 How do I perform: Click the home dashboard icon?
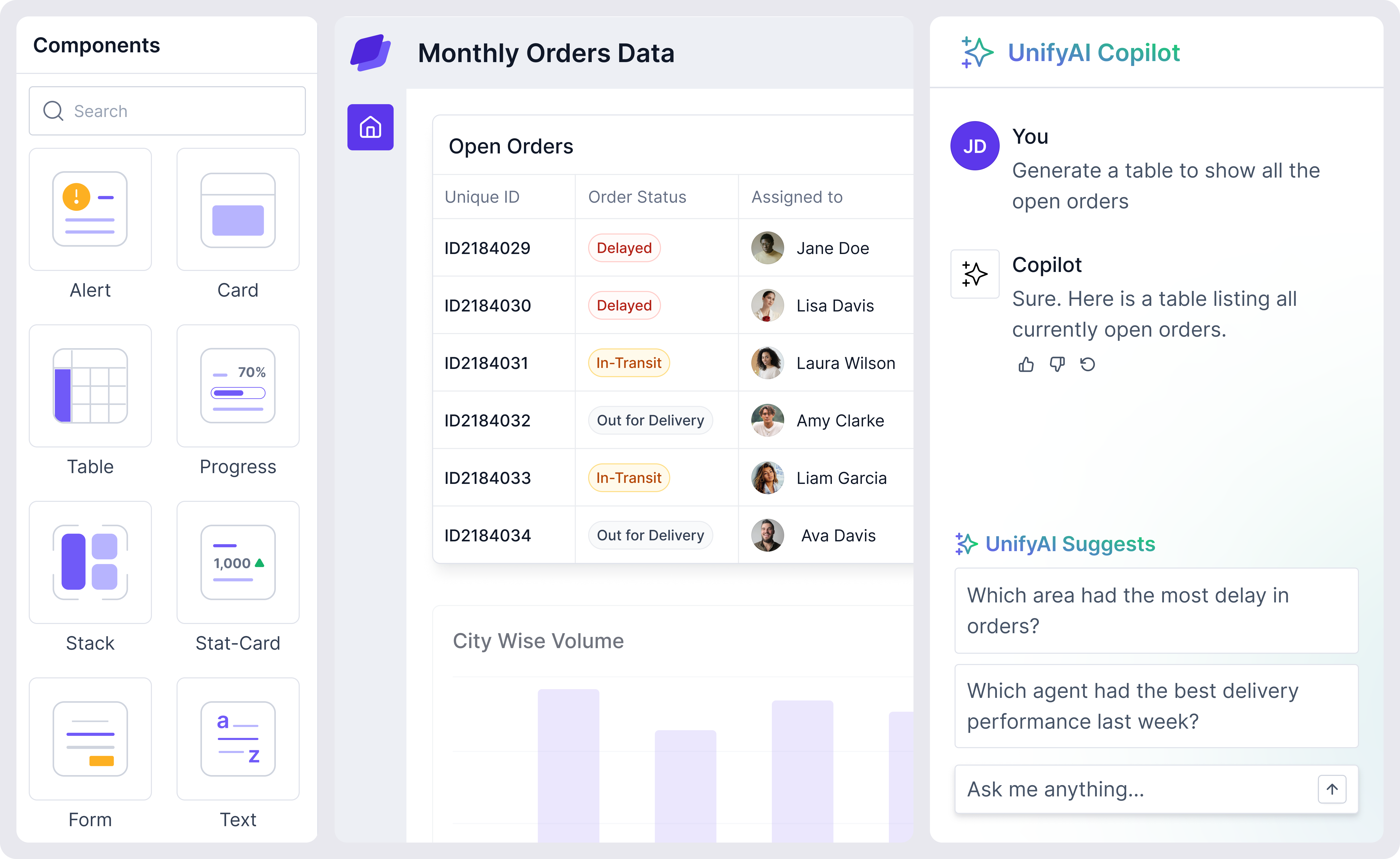click(371, 128)
